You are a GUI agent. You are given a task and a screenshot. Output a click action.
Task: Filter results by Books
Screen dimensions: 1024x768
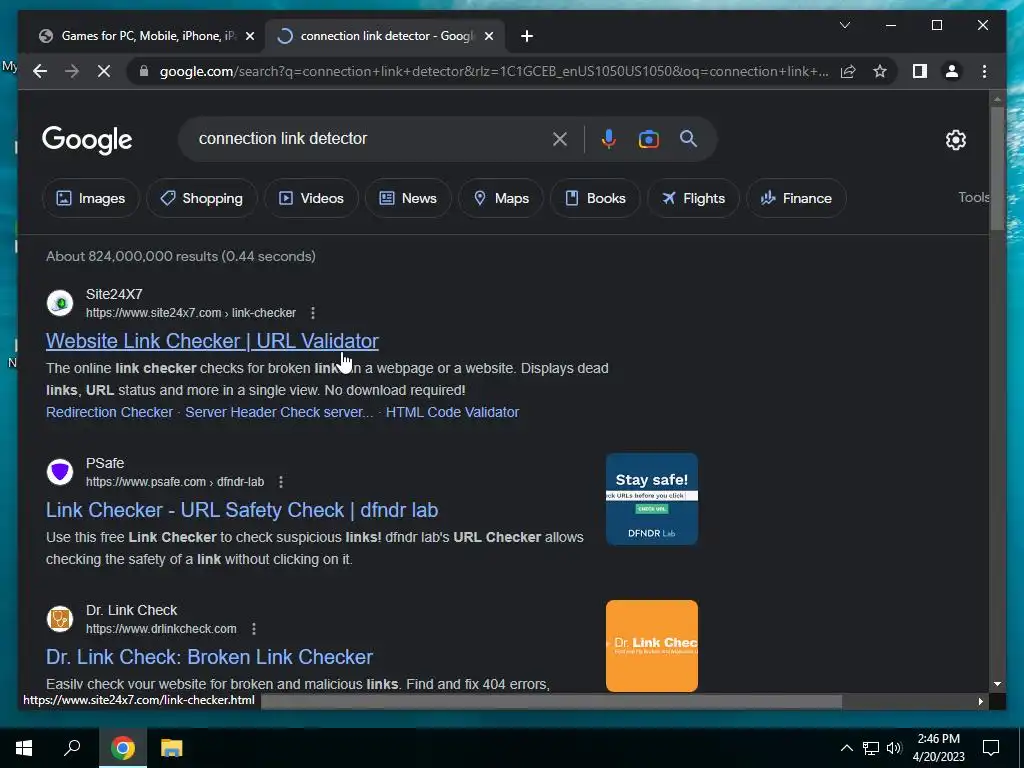(595, 198)
